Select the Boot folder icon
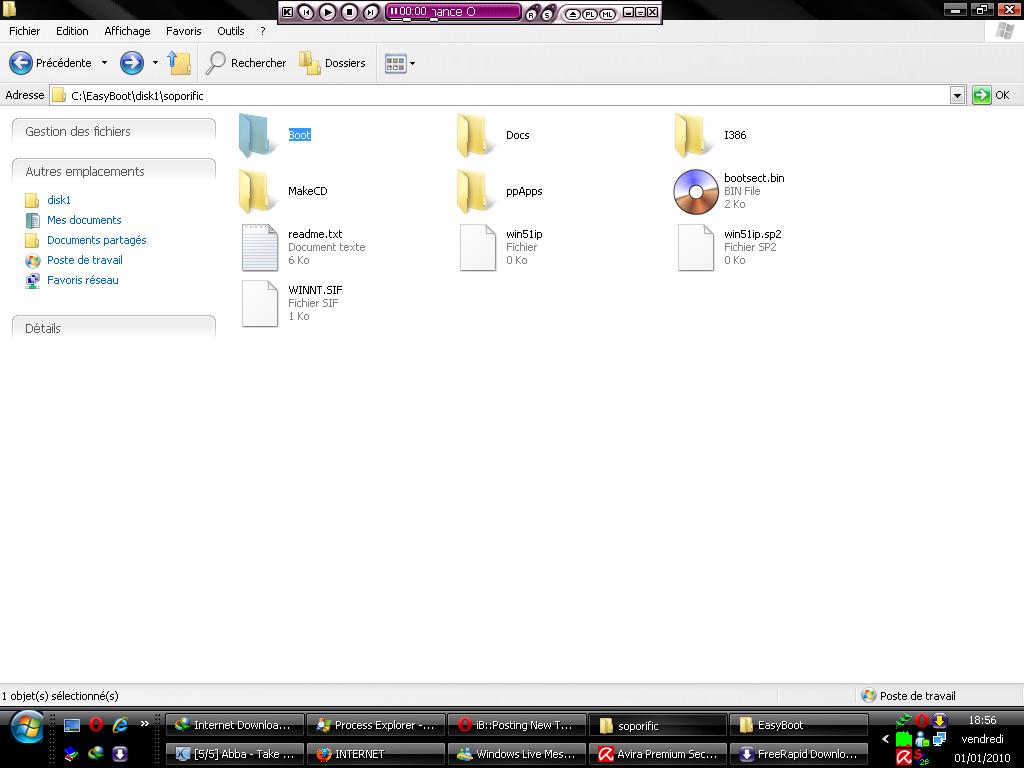This screenshot has height=768, width=1024. point(255,135)
